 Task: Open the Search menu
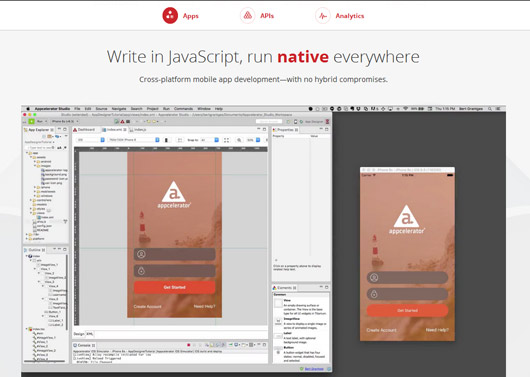pos(137,109)
